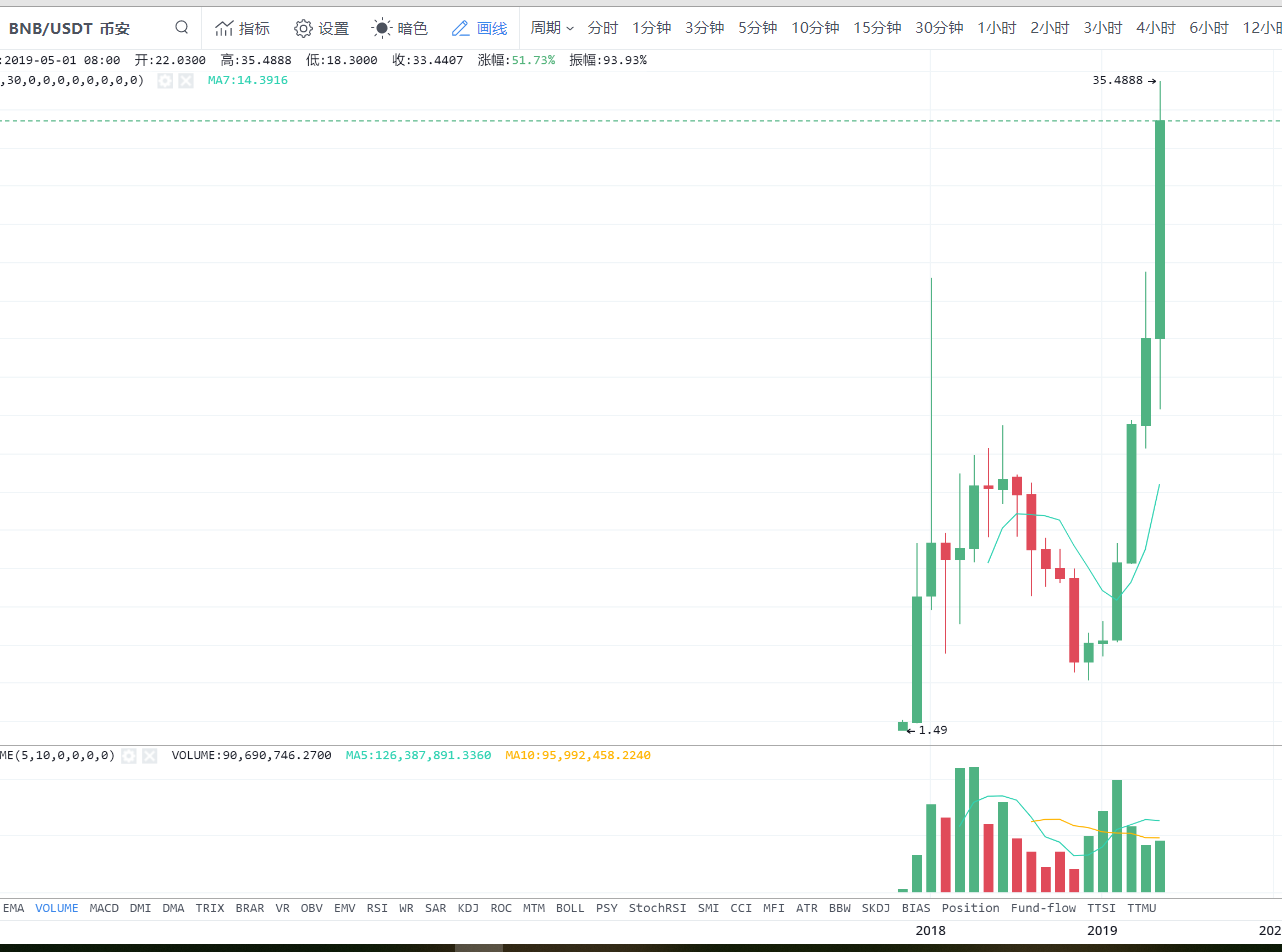Click the 1.49 low price label
This screenshot has height=952, width=1282.
click(933, 730)
